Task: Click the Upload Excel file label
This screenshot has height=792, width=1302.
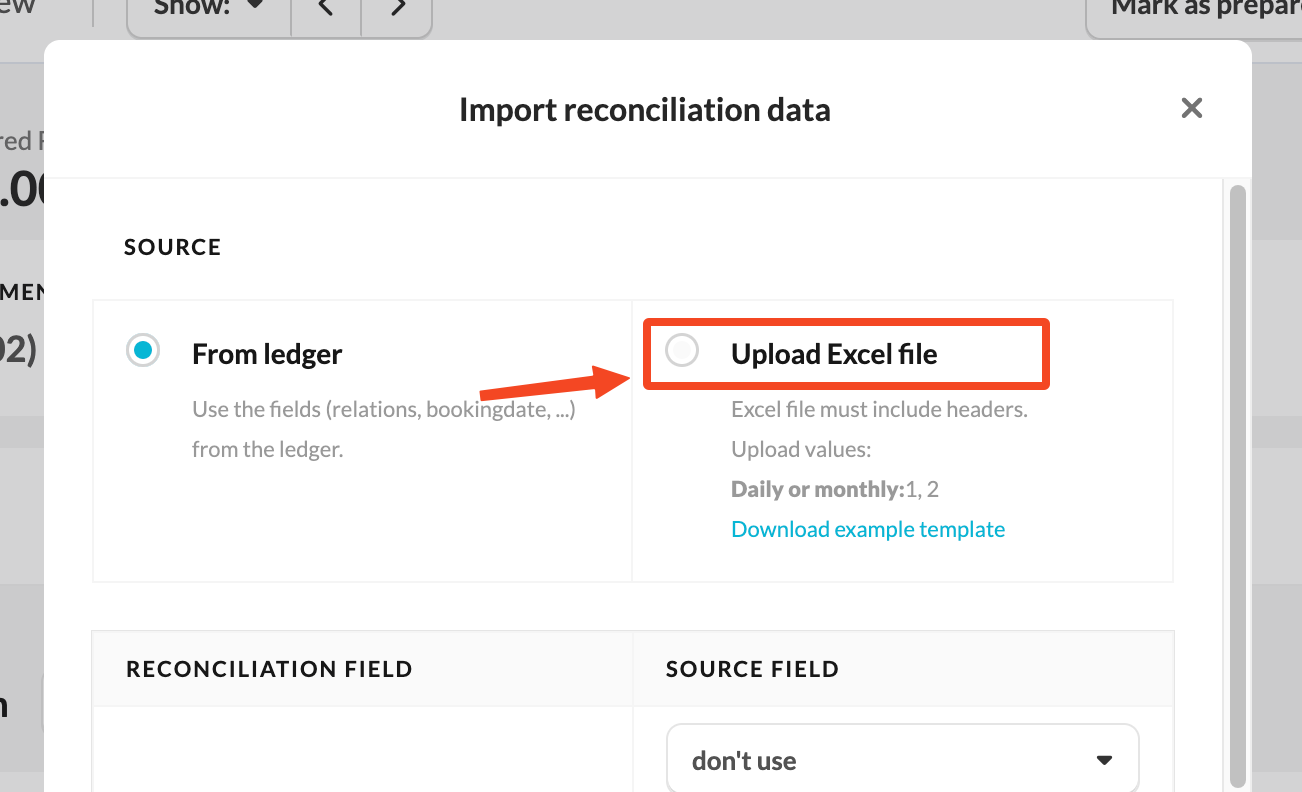Action: [834, 354]
